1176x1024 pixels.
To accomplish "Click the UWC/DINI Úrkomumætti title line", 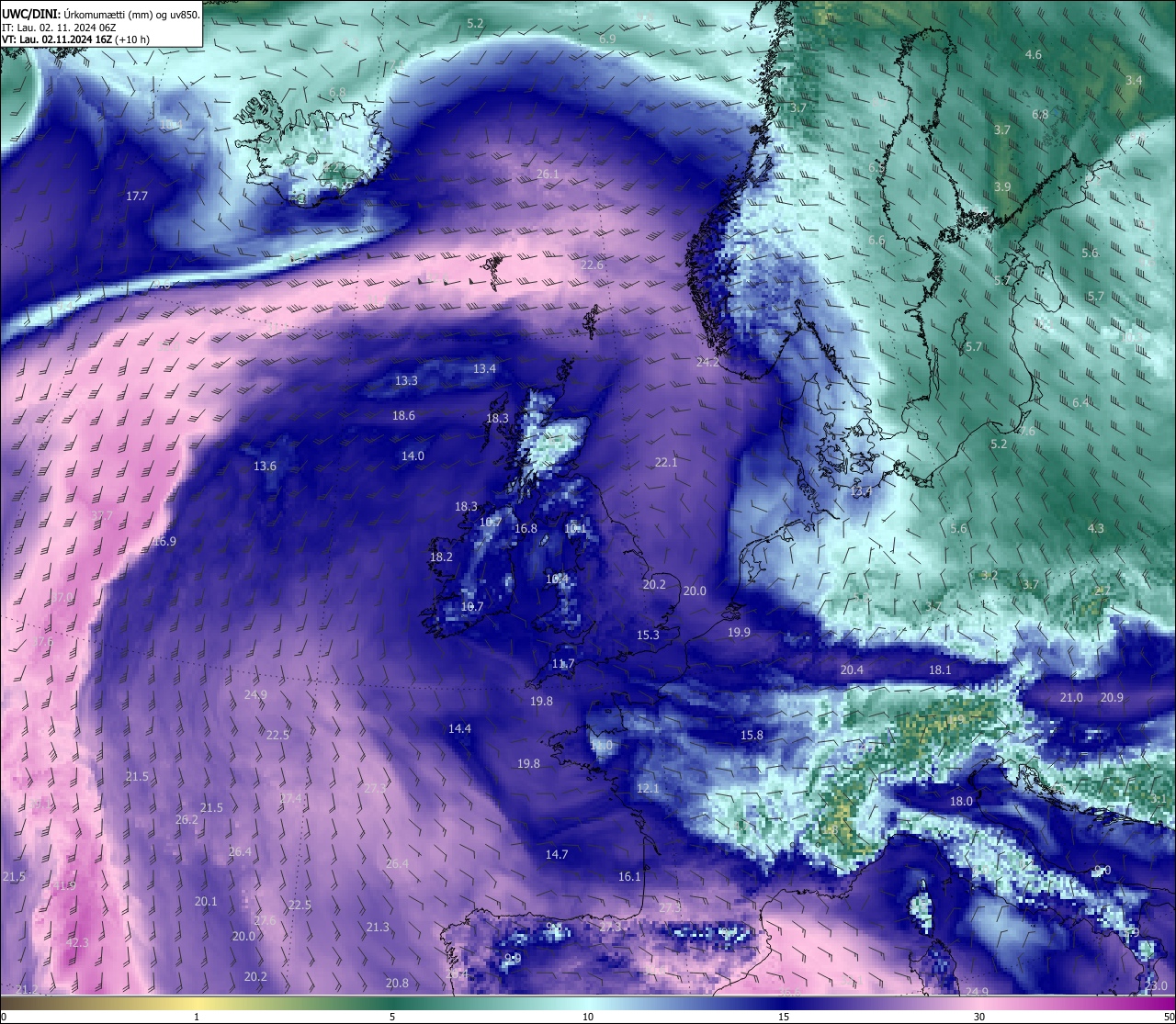I will pos(101,14).
